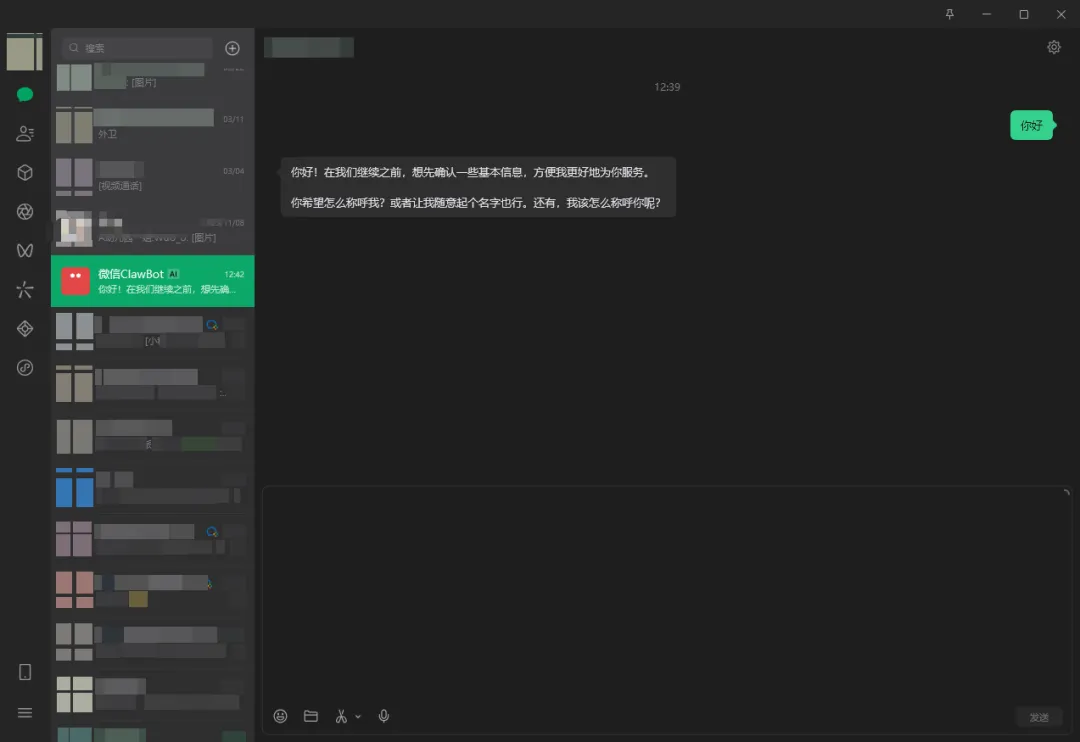Focus the 搜索 search field
The image size is (1080, 742).
tap(137, 48)
